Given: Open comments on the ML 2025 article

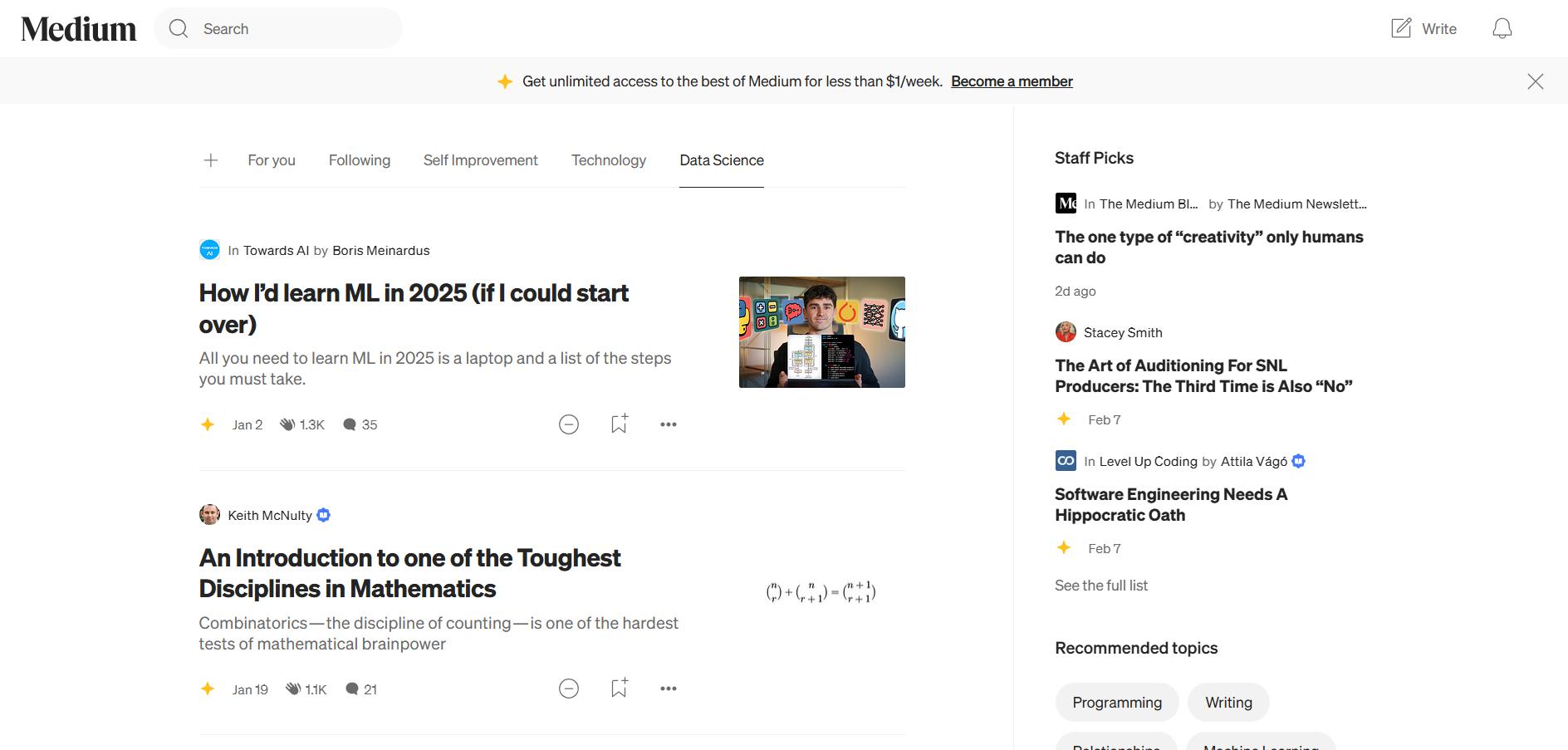Looking at the screenshot, I should click(x=350, y=424).
